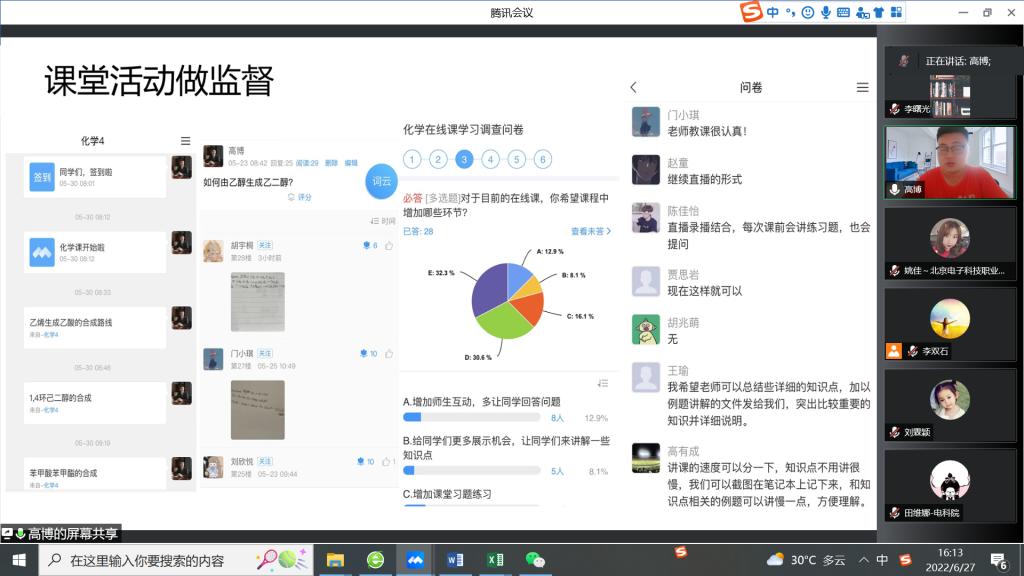Click the 词云 round blue button

click(x=382, y=181)
